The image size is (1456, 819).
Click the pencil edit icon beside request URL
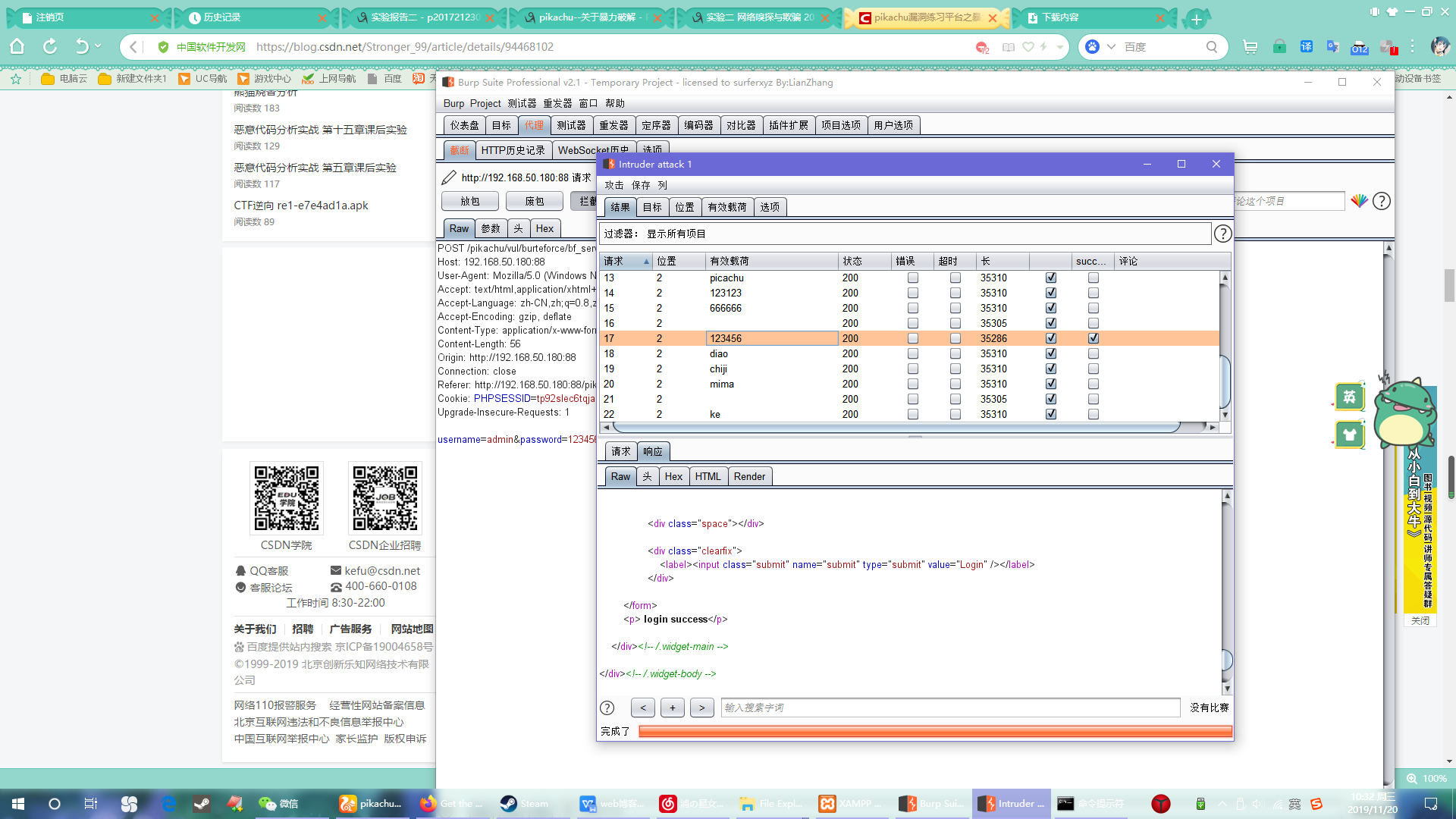point(449,177)
